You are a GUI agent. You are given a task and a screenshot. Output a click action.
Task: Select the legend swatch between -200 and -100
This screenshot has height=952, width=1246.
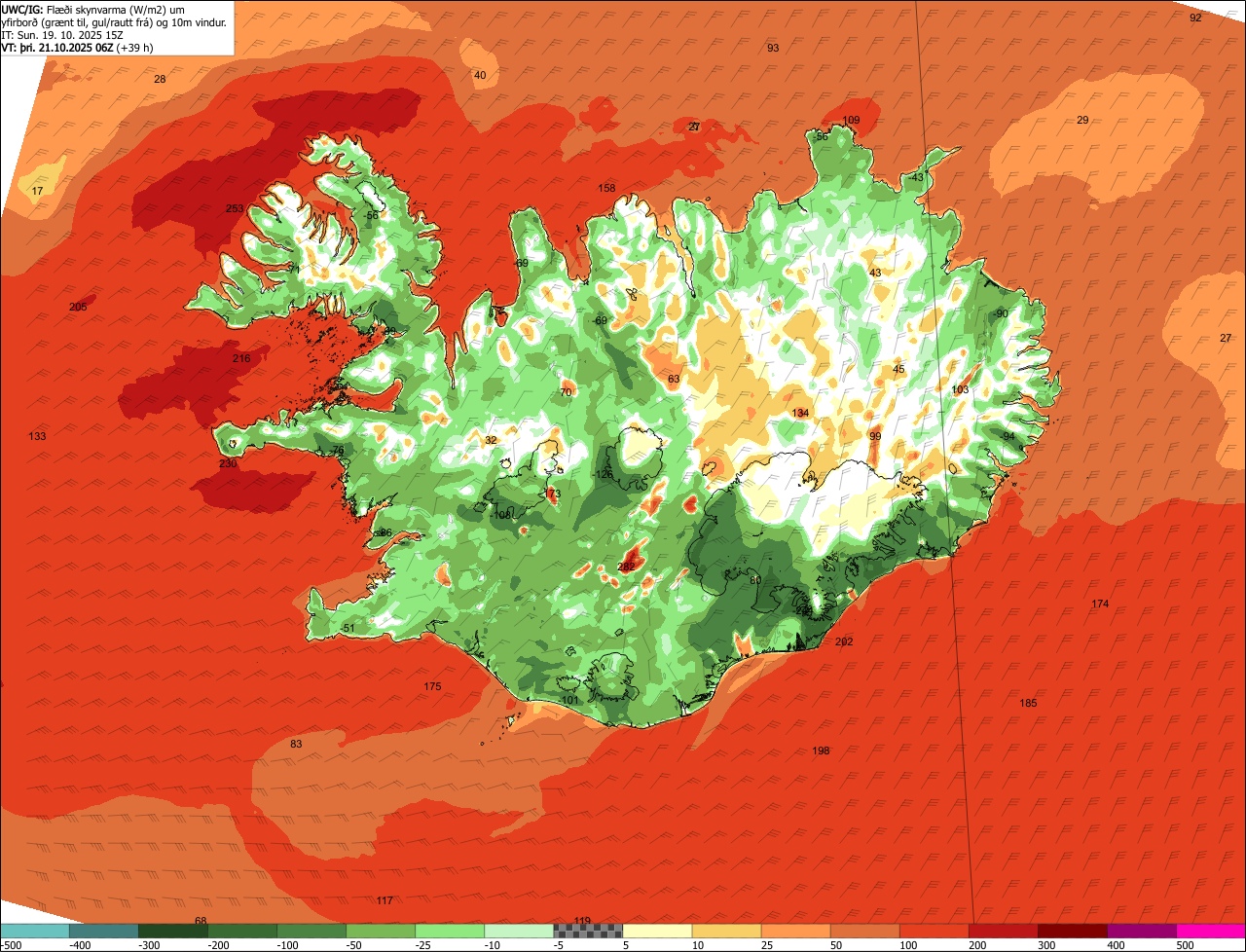pos(242,931)
